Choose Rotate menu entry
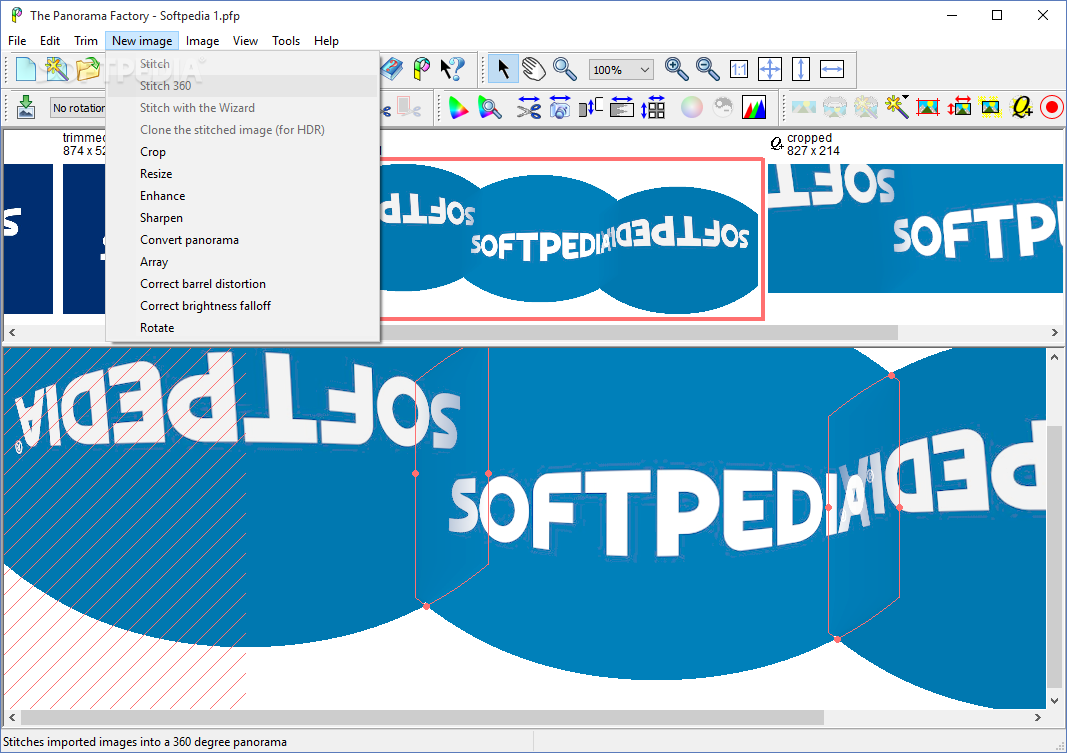Viewport: 1067px width, 753px height. 242,328
